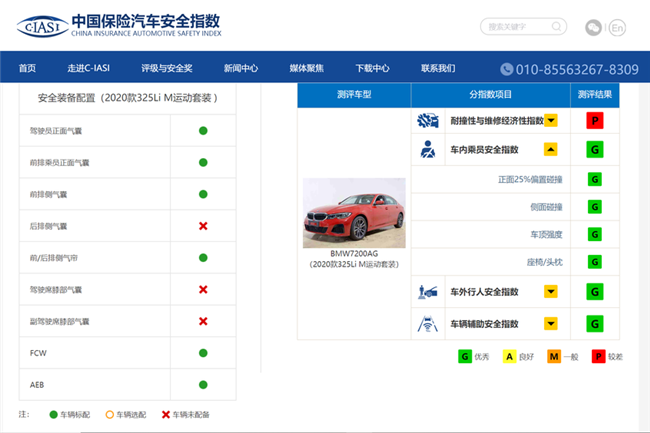Image resolution: width=650 pixels, height=433 pixels.
Task: Click the green G 优秀 legend swatch
Action: click(465, 356)
